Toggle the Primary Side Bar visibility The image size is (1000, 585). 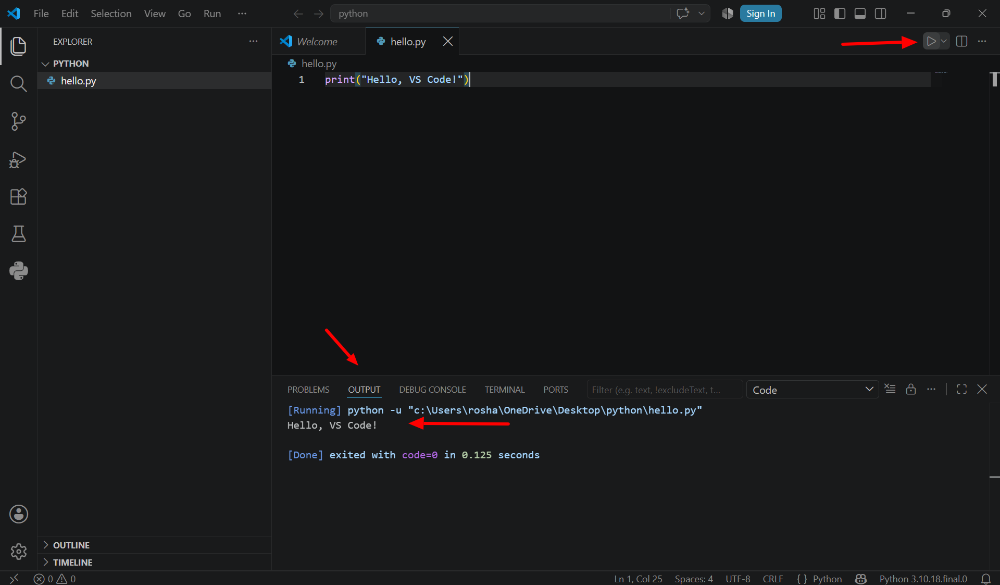(840, 13)
